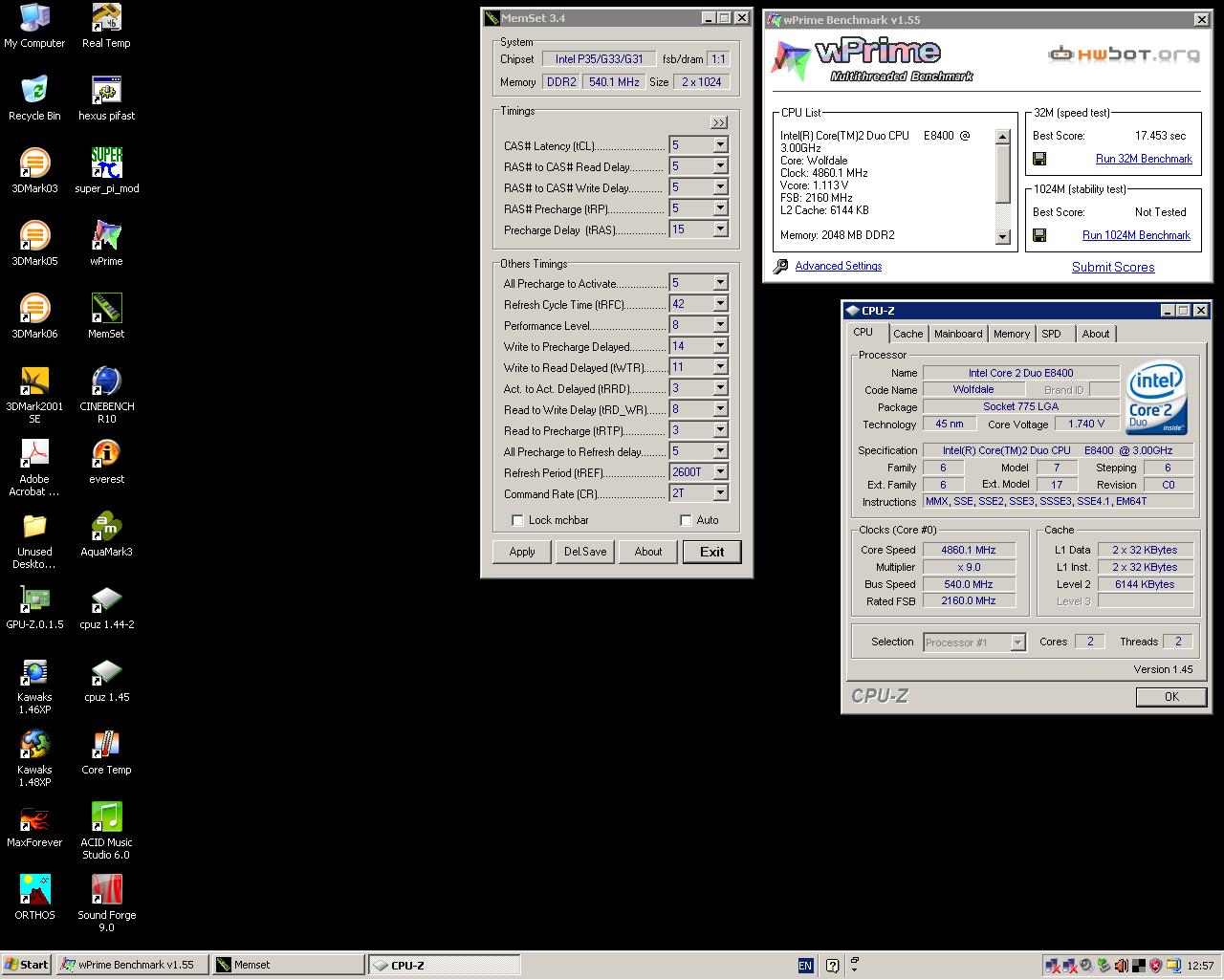Open the Precharge Delay (tRAS) dropdown
The image size is (1224, 980).
coord(720,229)
